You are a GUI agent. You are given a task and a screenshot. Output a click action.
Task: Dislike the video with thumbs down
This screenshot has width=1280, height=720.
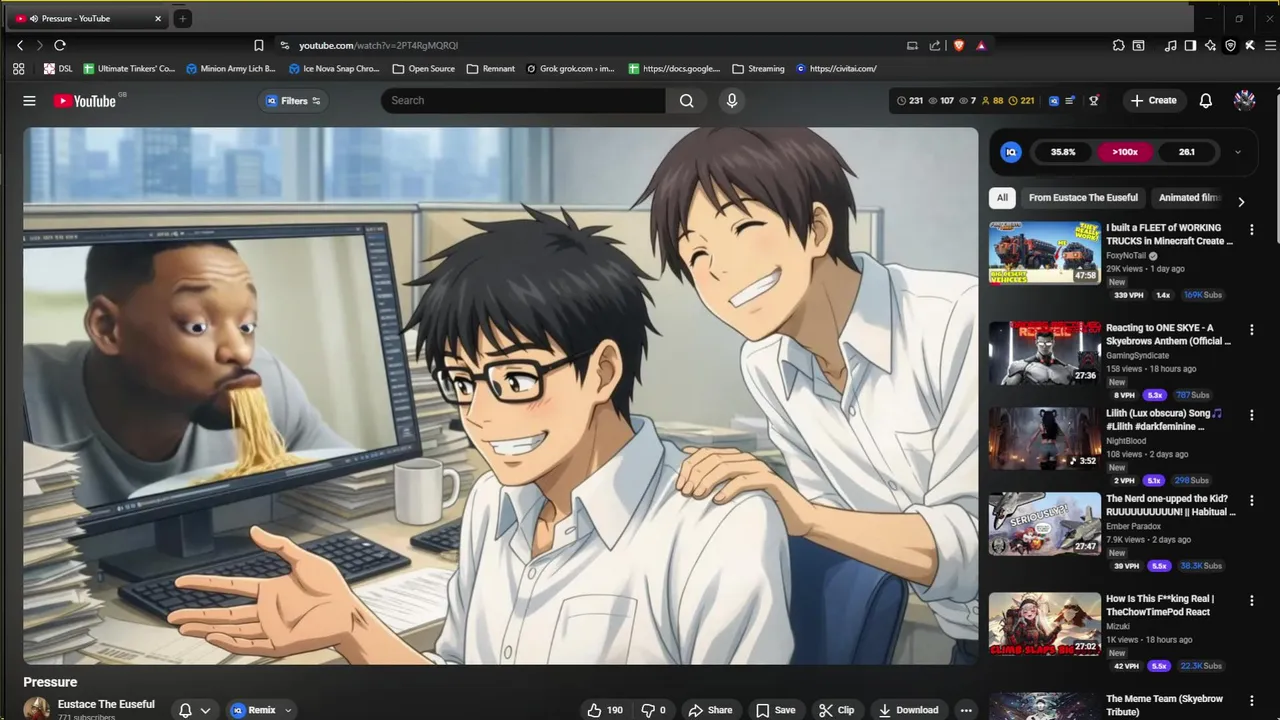click(x=653, y=710)
